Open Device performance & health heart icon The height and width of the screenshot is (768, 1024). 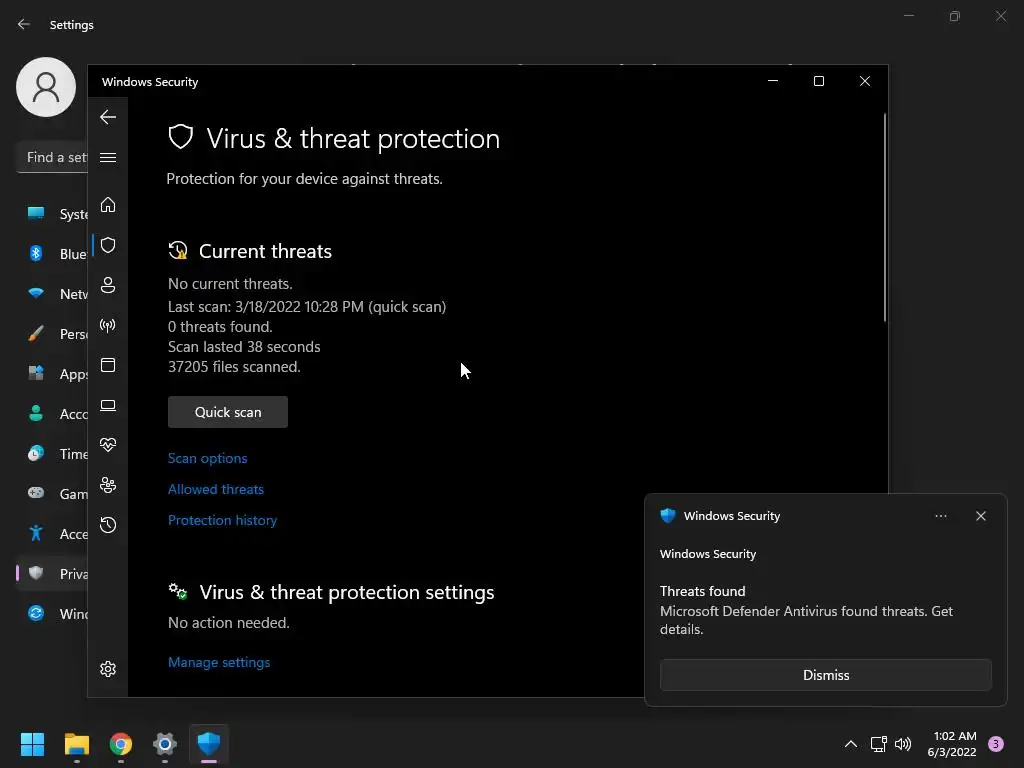point(108,445)
